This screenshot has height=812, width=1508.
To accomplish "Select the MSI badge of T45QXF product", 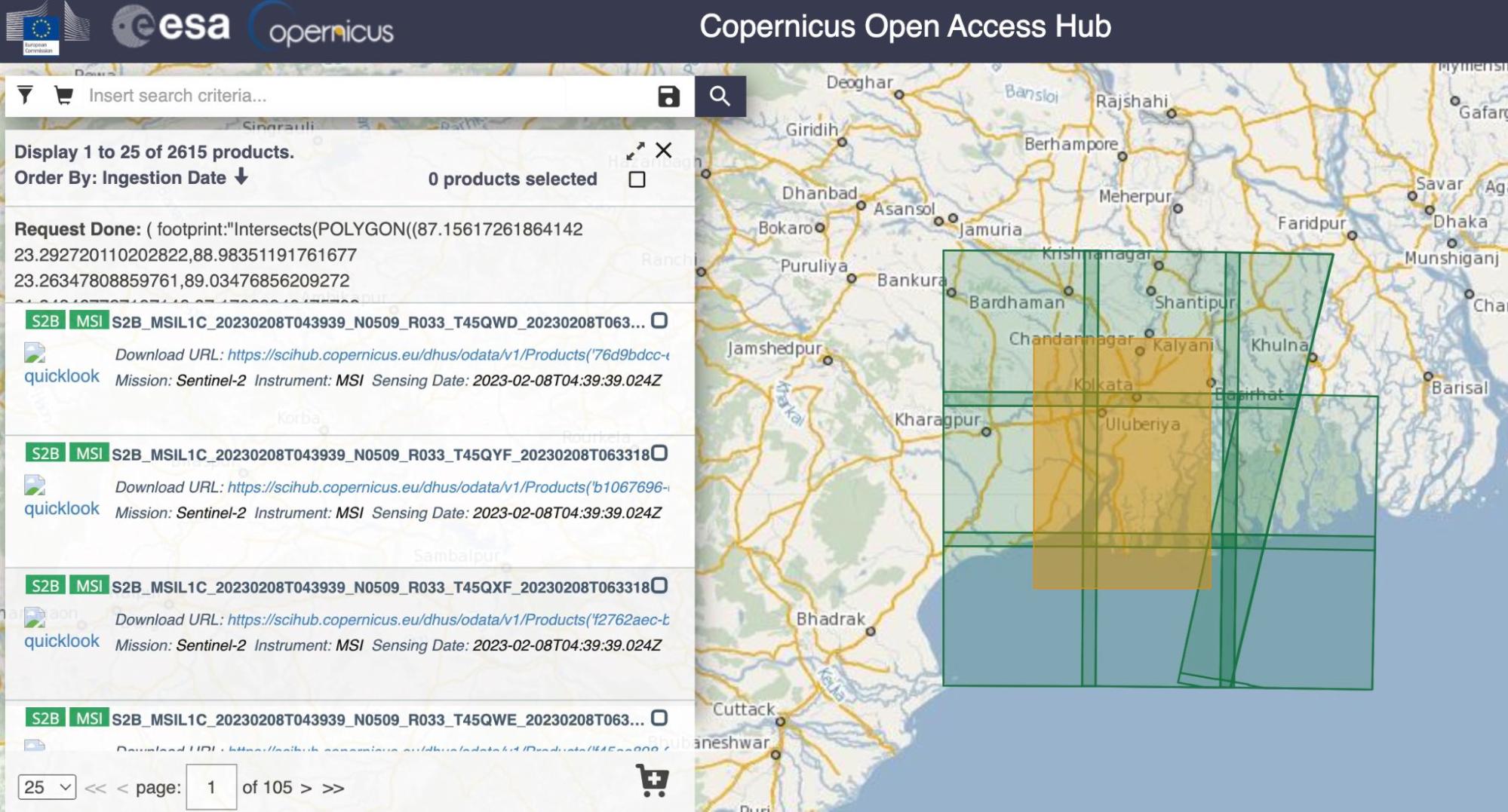I will pos(89,586).
